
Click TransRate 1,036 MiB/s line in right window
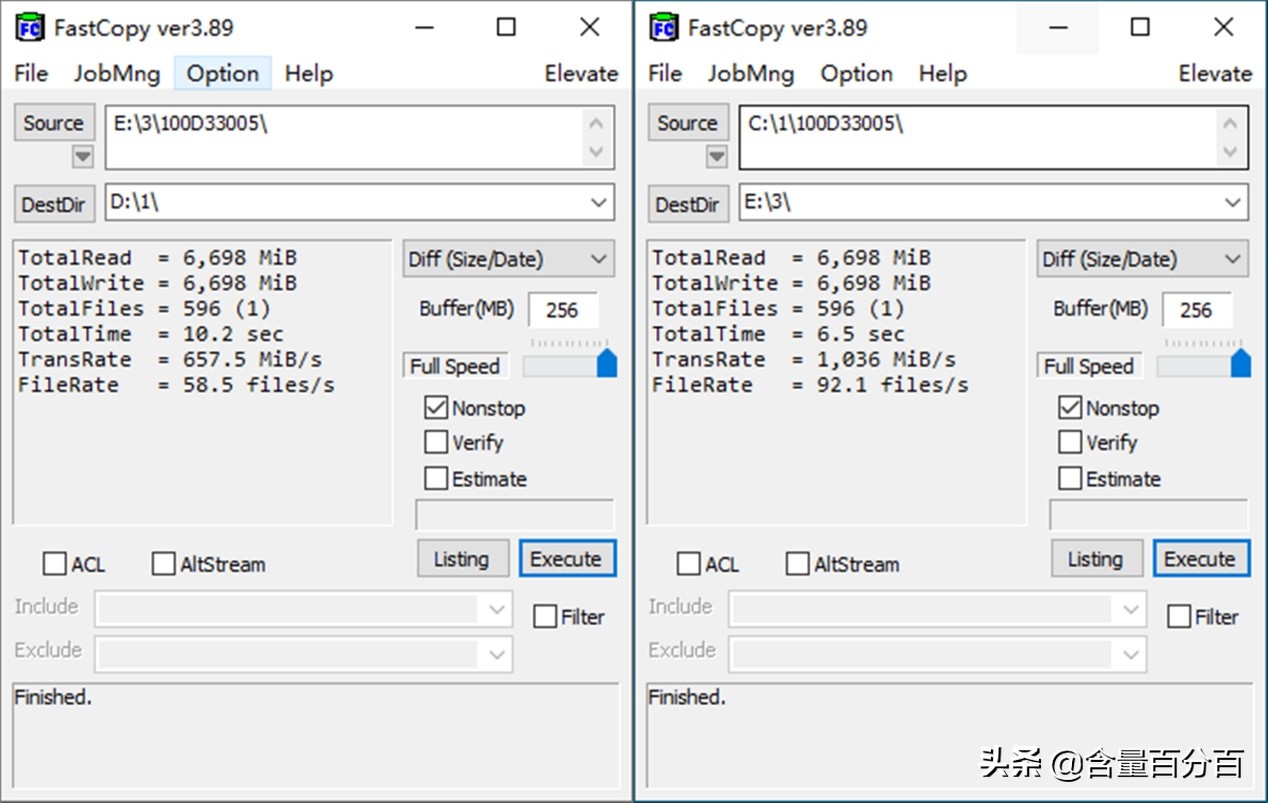[x=804, y=359]
